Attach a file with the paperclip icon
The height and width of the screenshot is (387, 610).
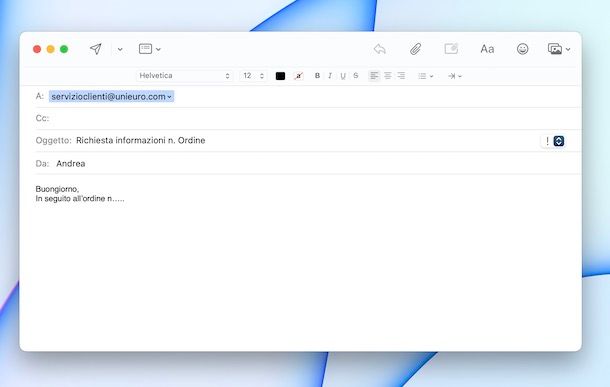[415, 49]
